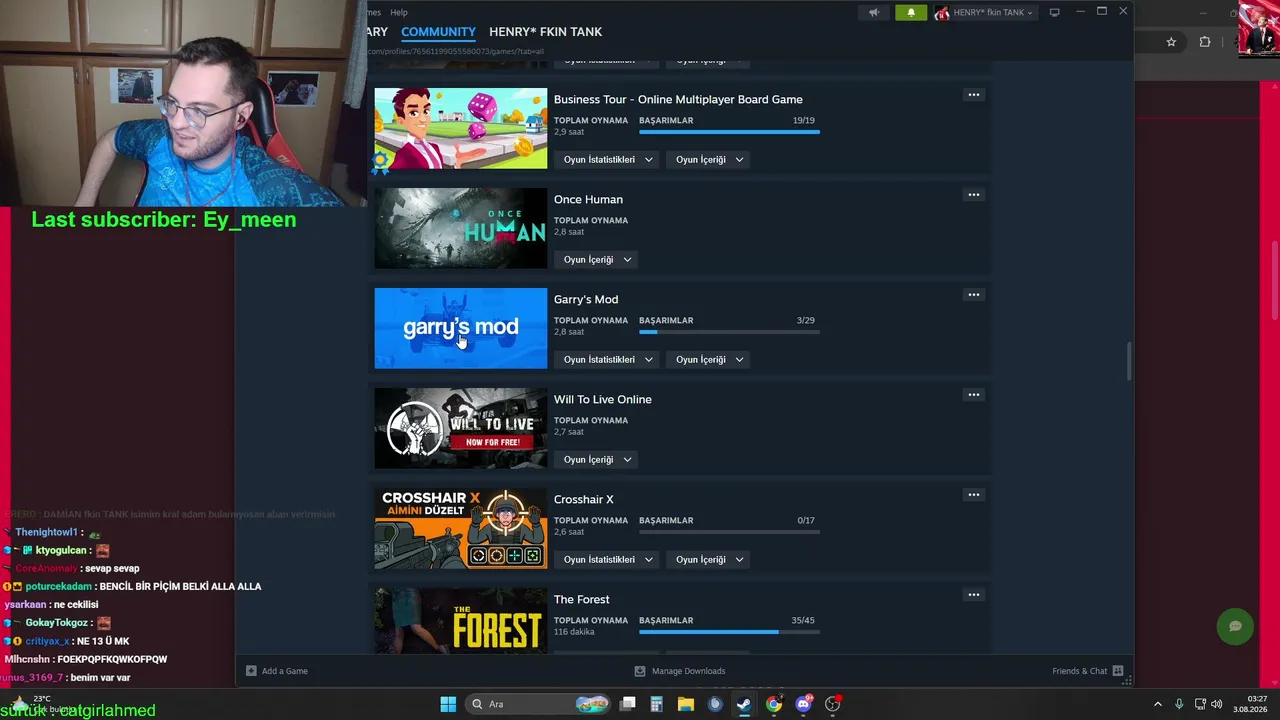Click the microphone icon in the system tray
1280x720 pixels.
point(1179,704)
